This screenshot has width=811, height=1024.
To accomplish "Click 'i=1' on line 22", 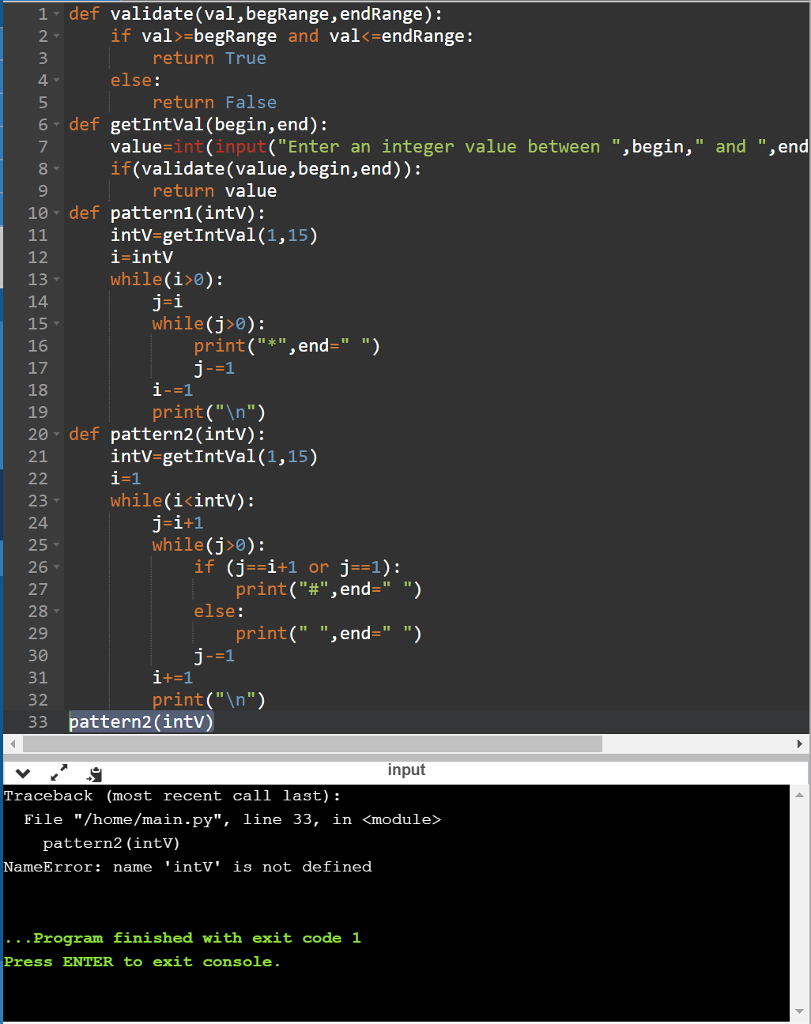I will point(125,479).
